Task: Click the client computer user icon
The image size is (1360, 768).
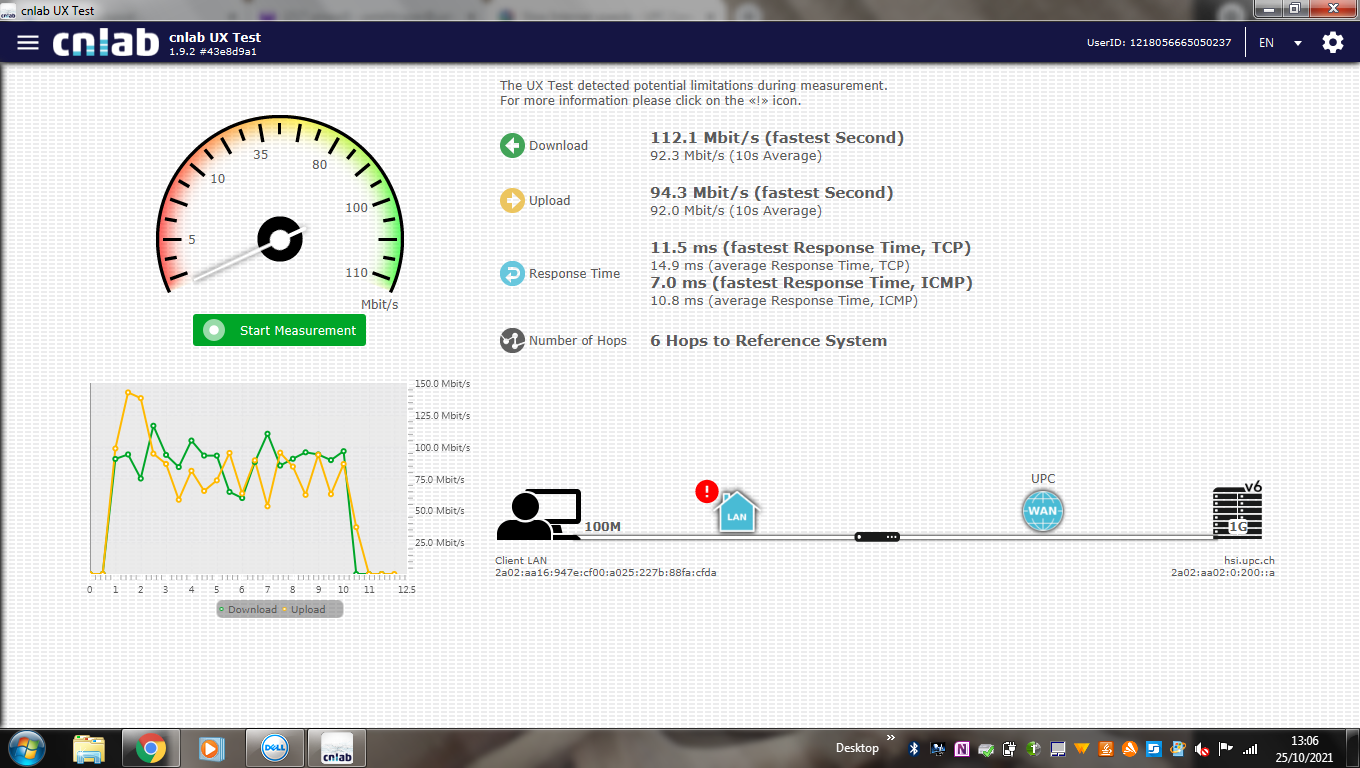Action: (538, 515)
